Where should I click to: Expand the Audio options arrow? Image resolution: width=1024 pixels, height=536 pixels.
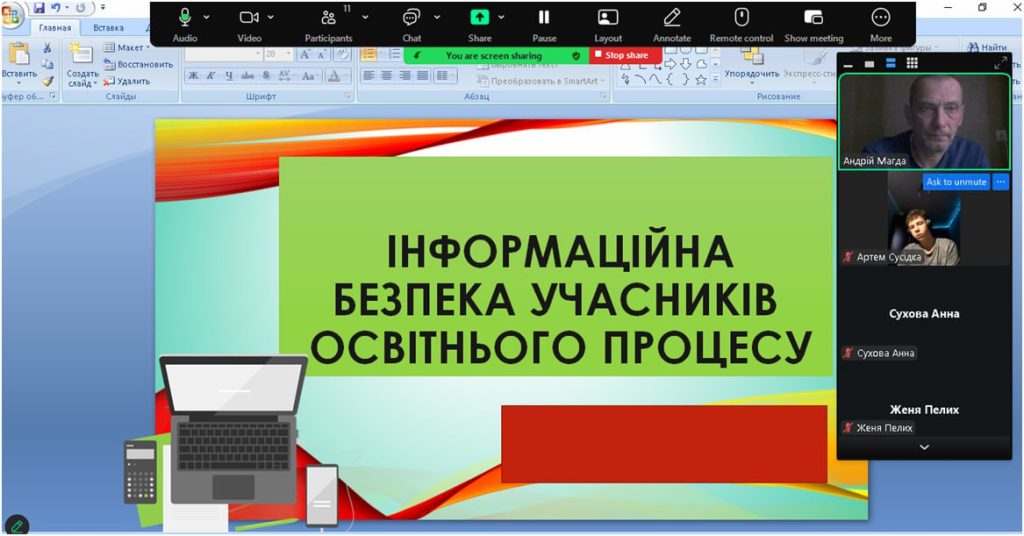point(207,17)
